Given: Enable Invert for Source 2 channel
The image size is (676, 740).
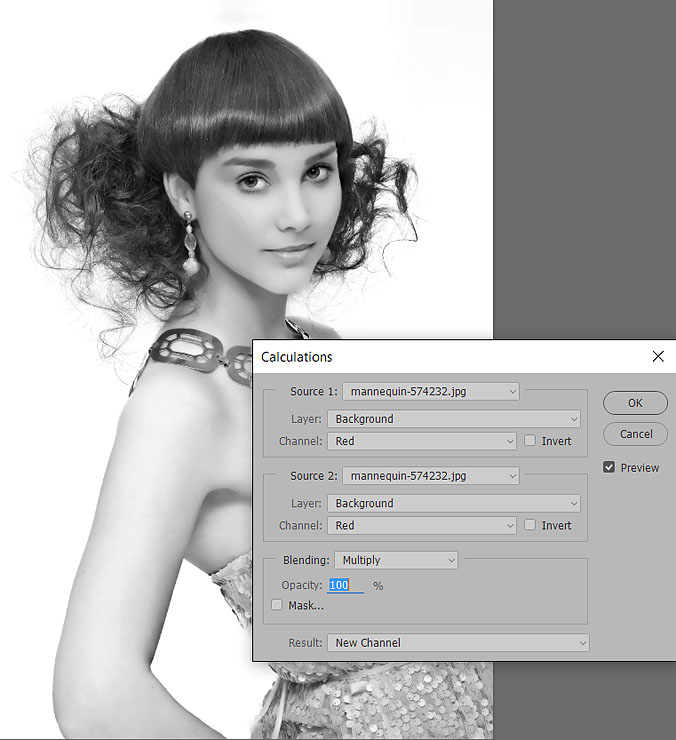Looking at the screenshot, I should point(530,525).
